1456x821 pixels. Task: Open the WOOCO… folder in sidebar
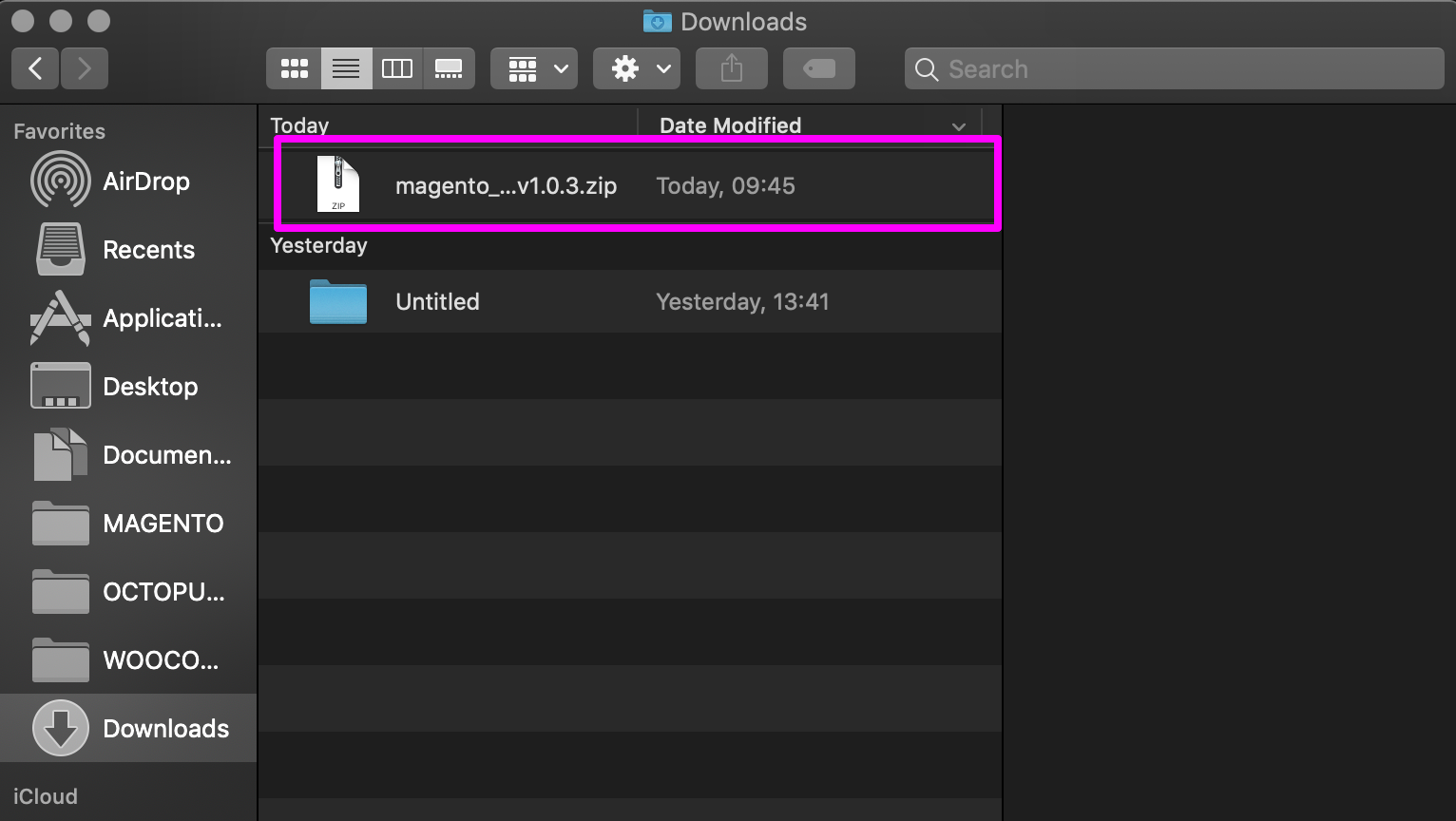(128, 660)
